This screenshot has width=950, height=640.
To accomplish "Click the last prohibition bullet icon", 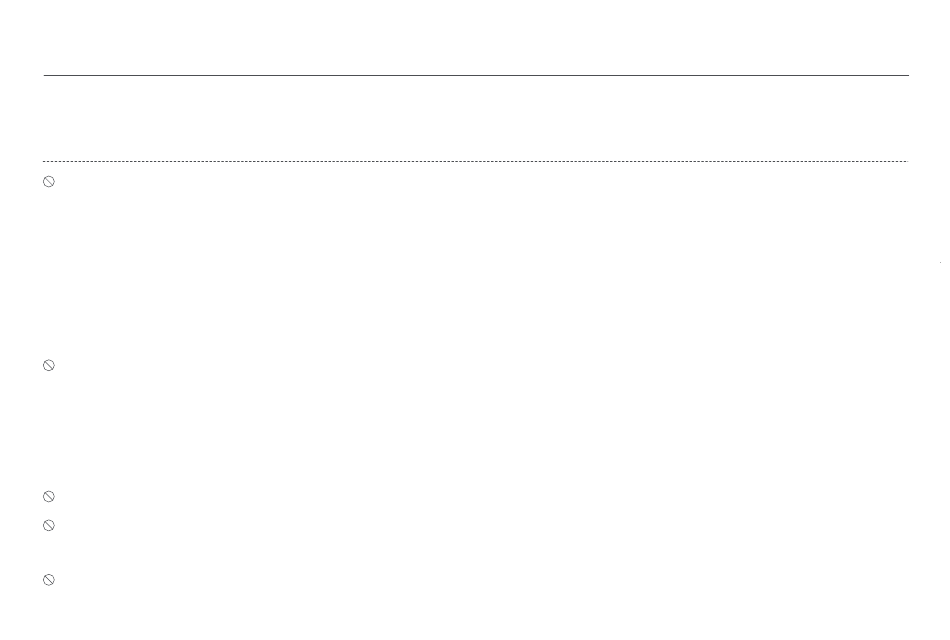I will (x=49, y=580).
